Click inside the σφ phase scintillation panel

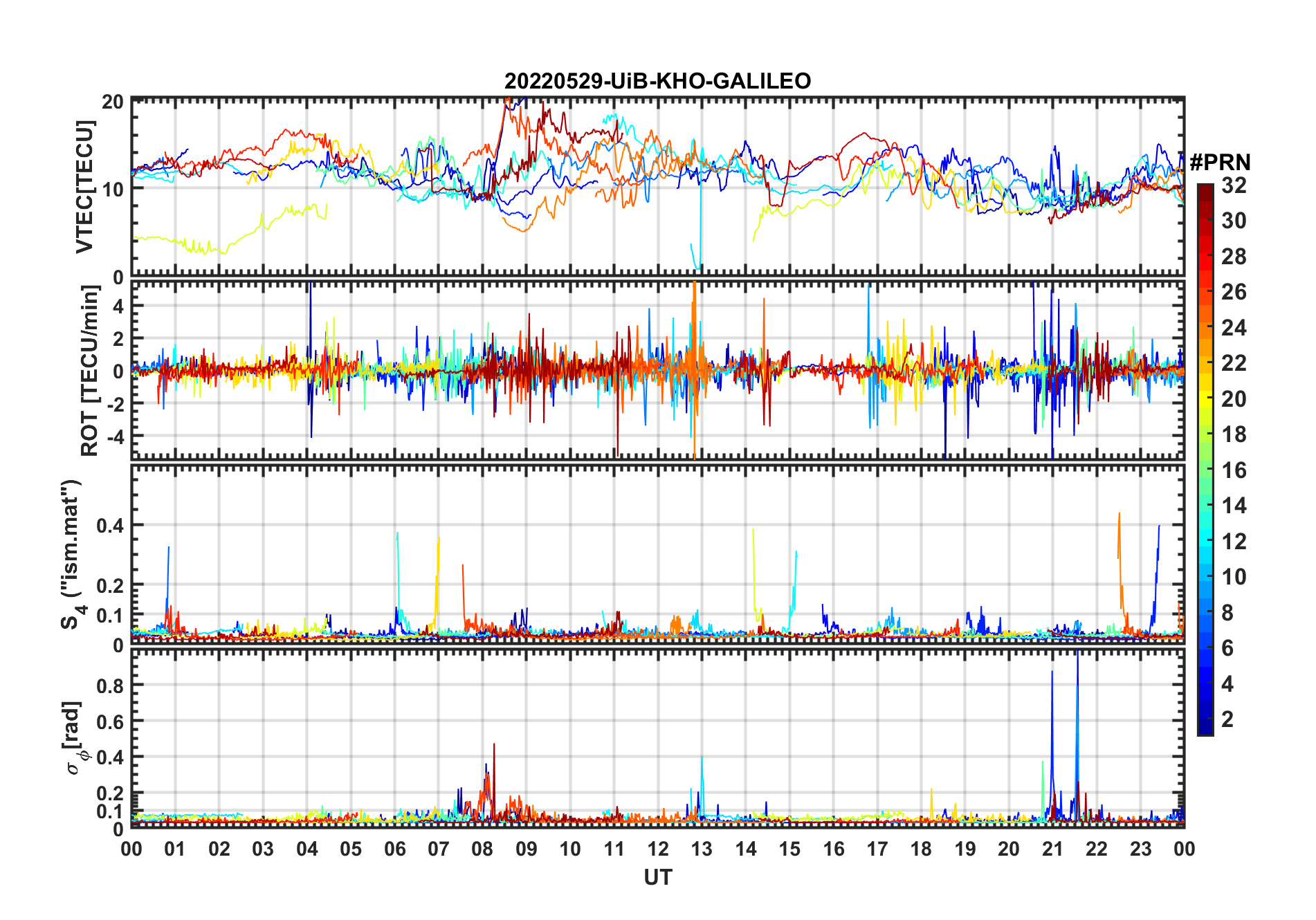657,737
